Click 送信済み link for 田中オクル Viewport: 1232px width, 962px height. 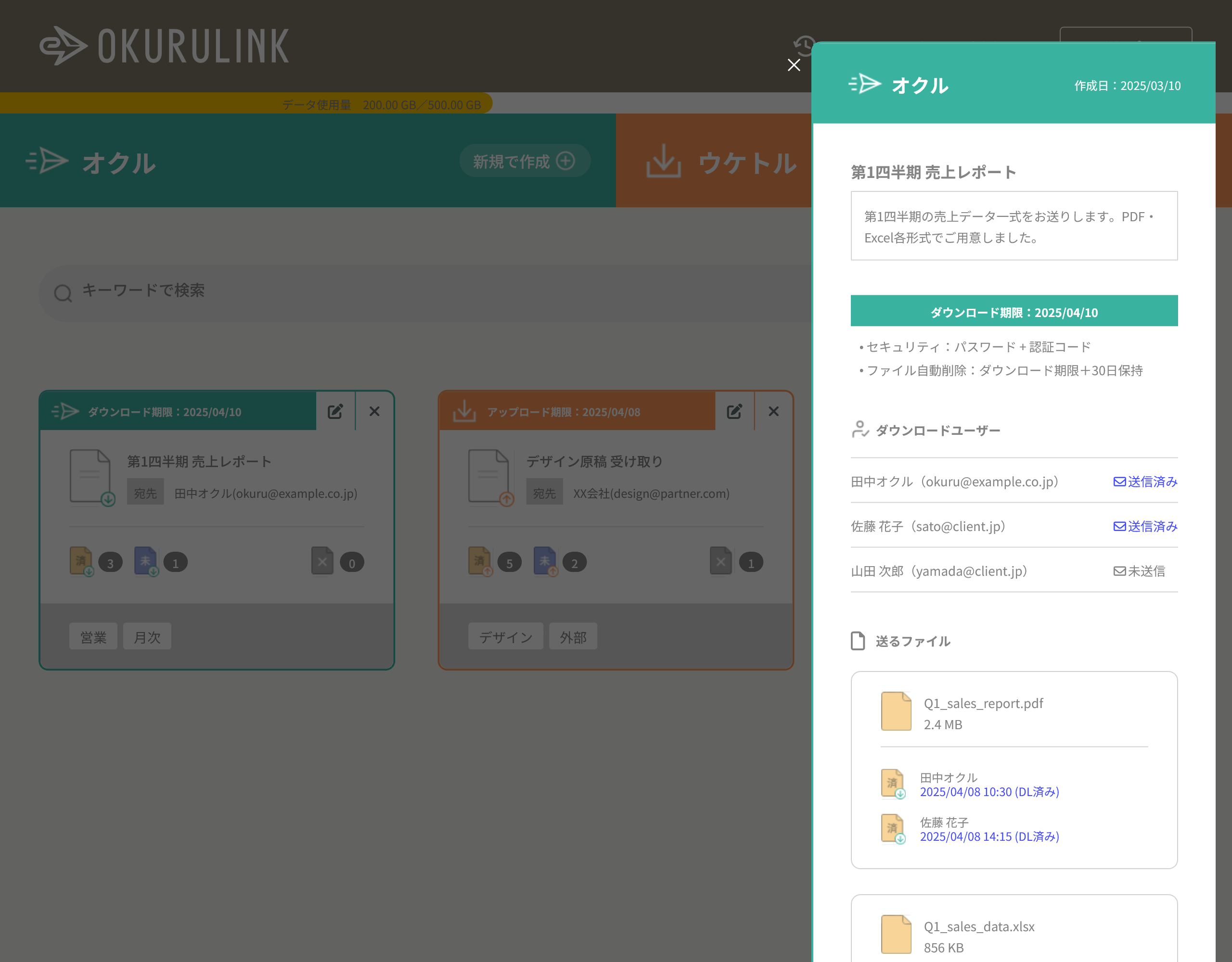tap(1145, 481)
